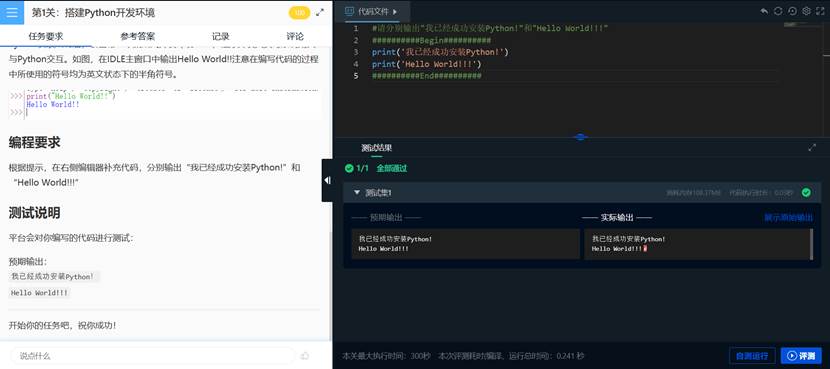Open the code history icon in editor toolbar

pos(792,11)
